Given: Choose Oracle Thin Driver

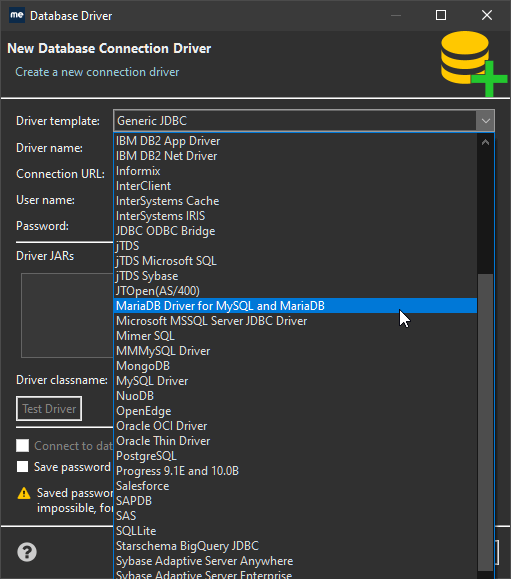Looking at the screenshot, I should (295, 441).
